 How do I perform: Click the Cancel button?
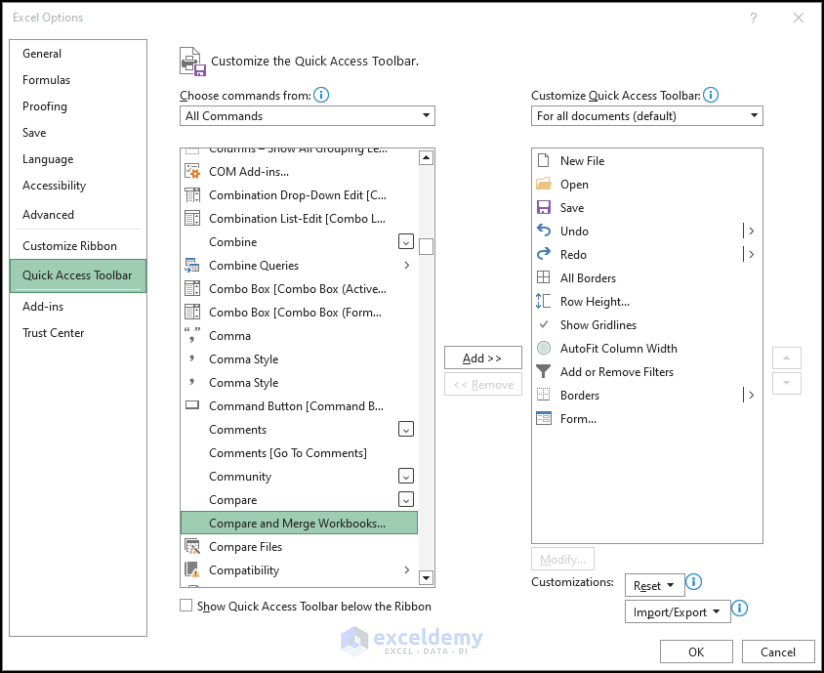(x=778, y=652)
